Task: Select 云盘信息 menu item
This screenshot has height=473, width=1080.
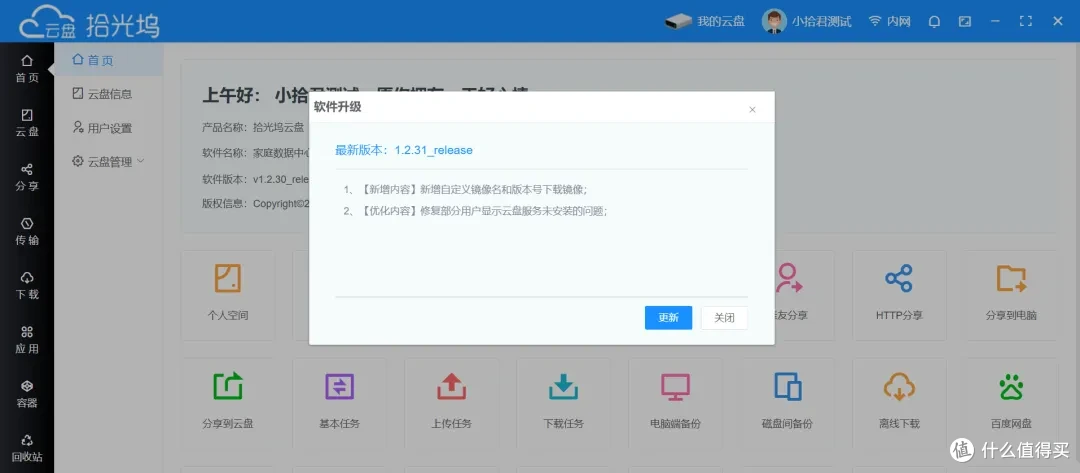Action: [109, 94]
